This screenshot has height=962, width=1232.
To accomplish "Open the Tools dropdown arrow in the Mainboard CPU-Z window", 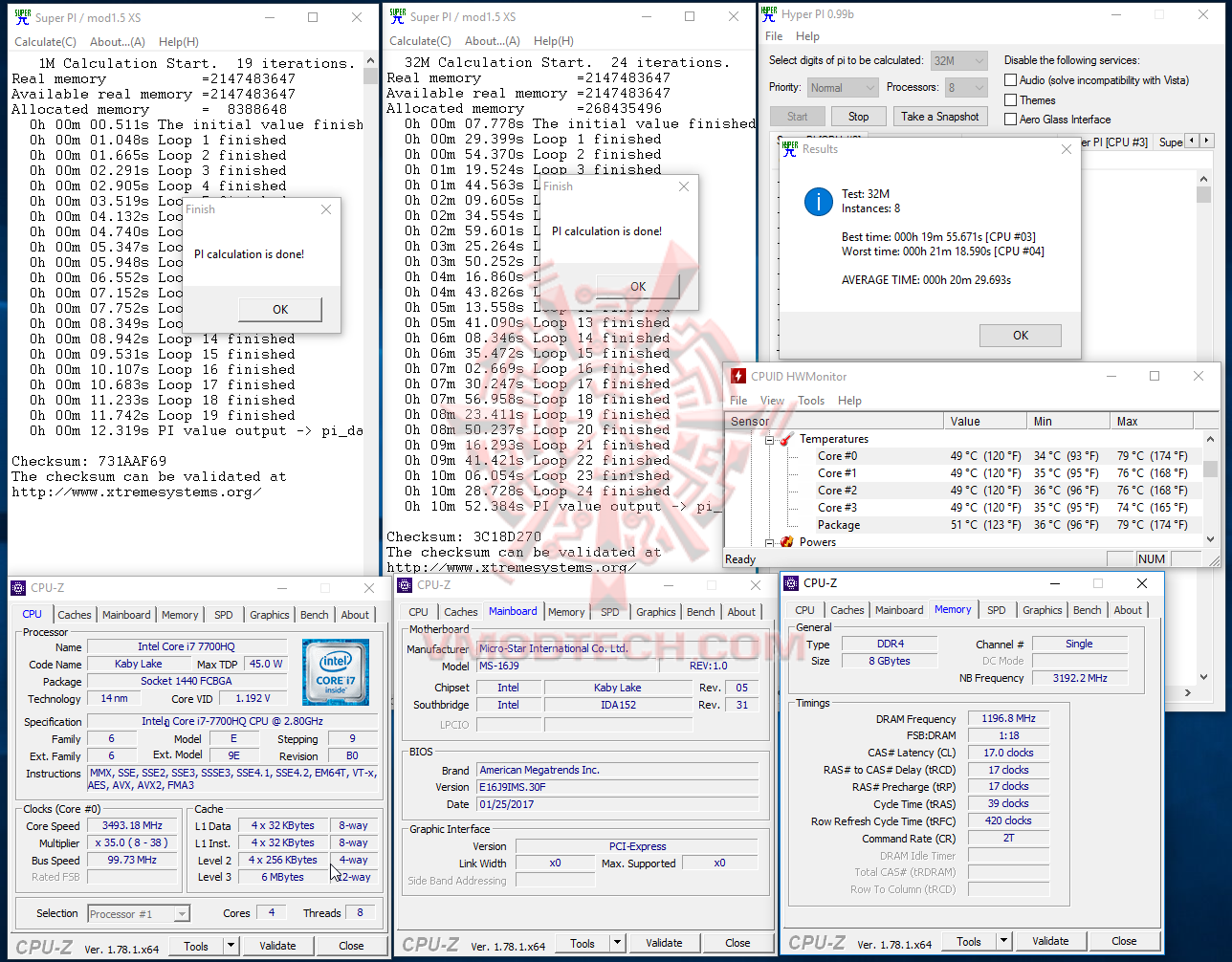I will pyautogui.click(x=617, y=943).
